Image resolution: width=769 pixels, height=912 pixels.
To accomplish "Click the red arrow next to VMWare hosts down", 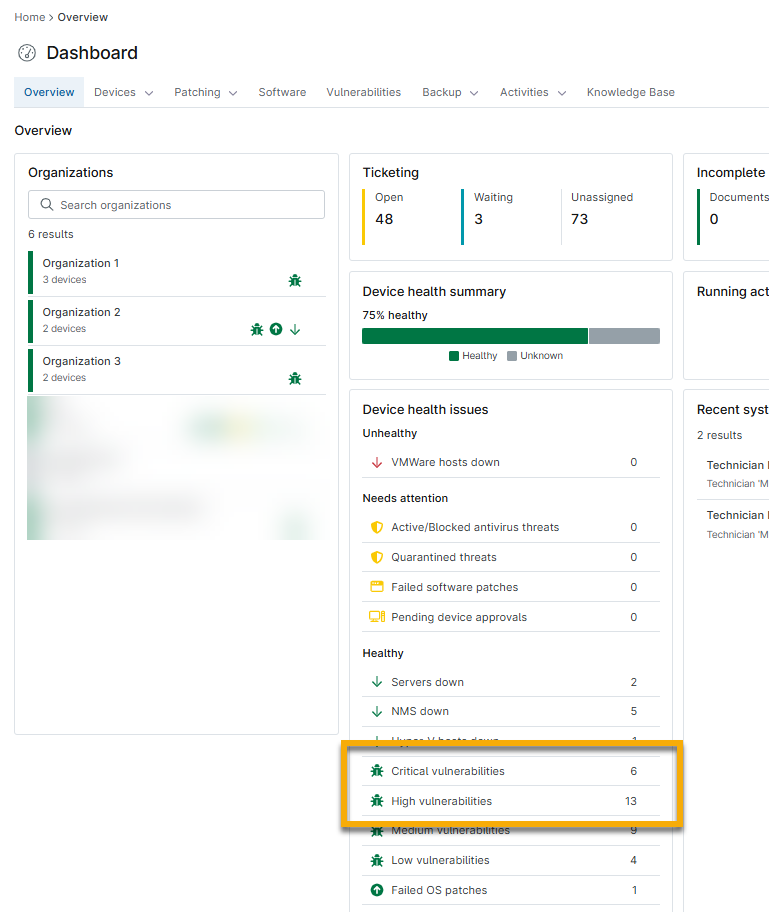I will pyautogui.click(x=377, y=462).
